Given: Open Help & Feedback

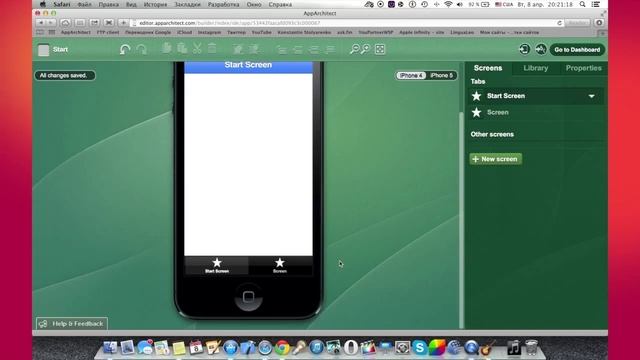Looking at the screenshot, I should 72,324.
